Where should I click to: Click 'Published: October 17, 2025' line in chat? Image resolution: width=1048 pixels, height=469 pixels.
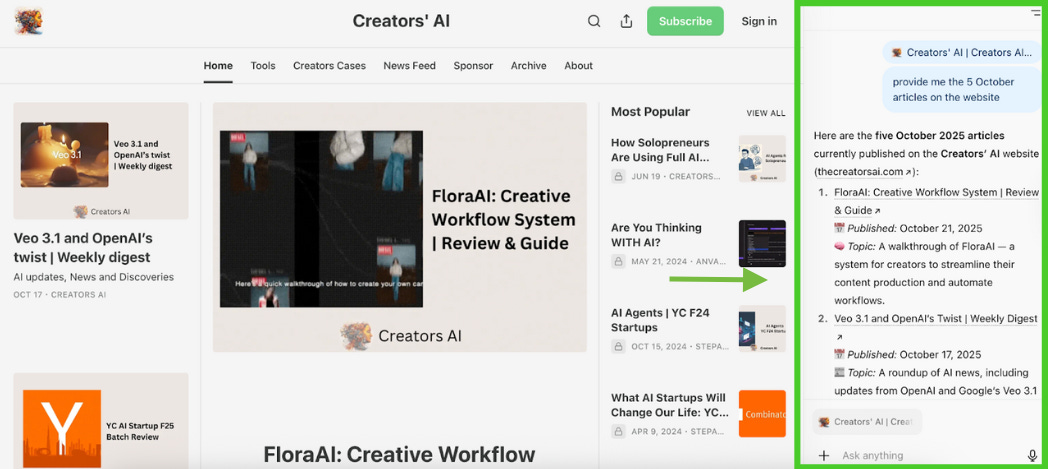pyautogui.click(x=908, y=355)
